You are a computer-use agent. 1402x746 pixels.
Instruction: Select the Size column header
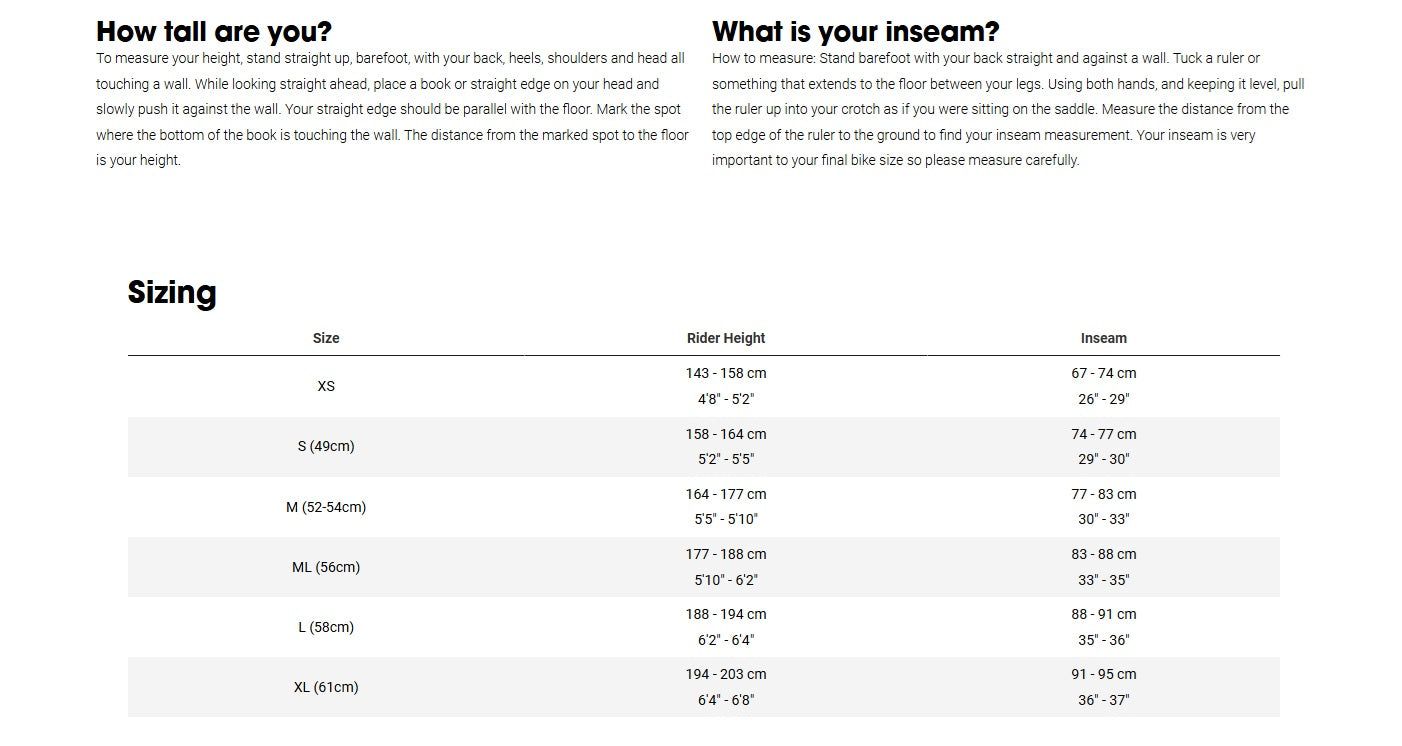tap(326, 338)
